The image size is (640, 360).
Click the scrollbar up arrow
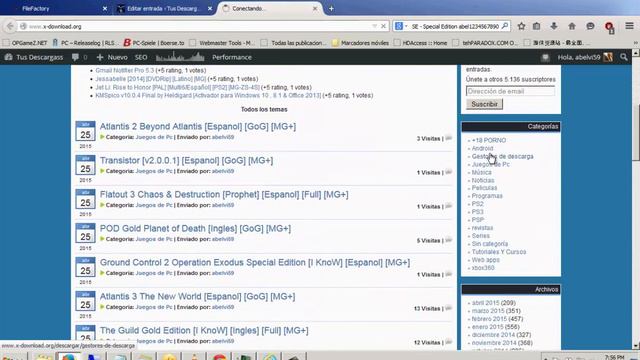[x=636, y=53]
